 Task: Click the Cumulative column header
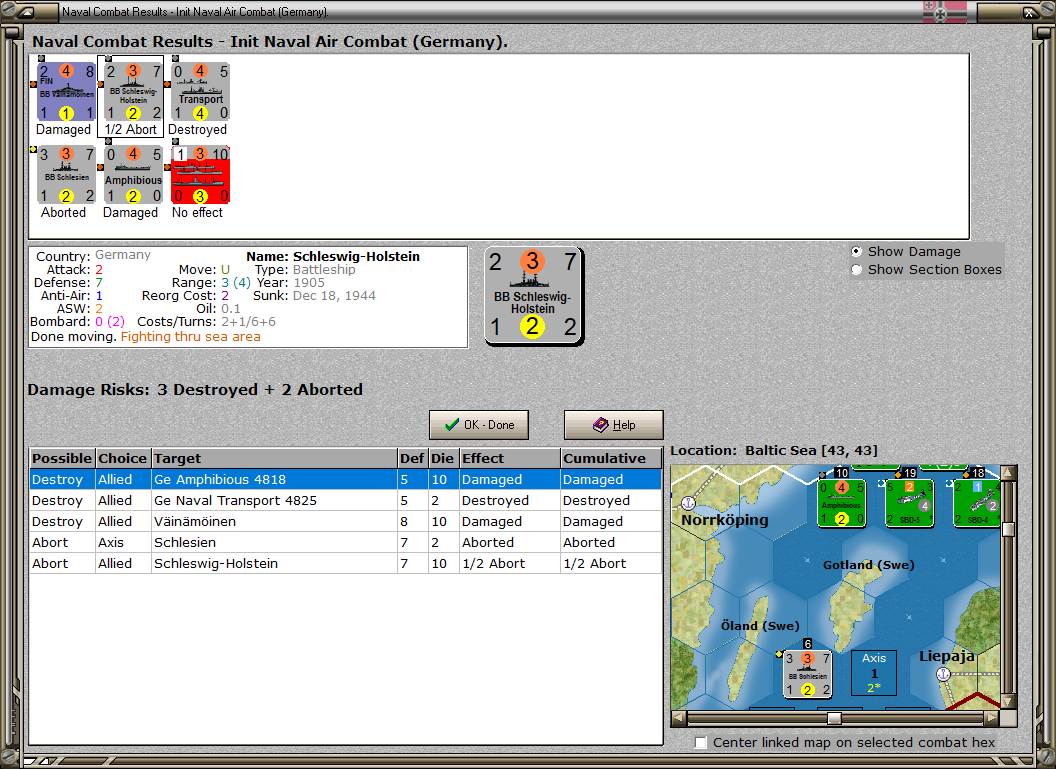coord(611,458)
